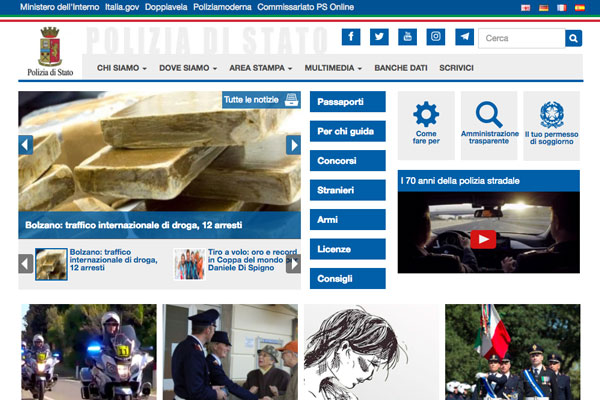Screen dimensions: 600x400
Task: Open the Concorsi section
Action: pos(347,161)
